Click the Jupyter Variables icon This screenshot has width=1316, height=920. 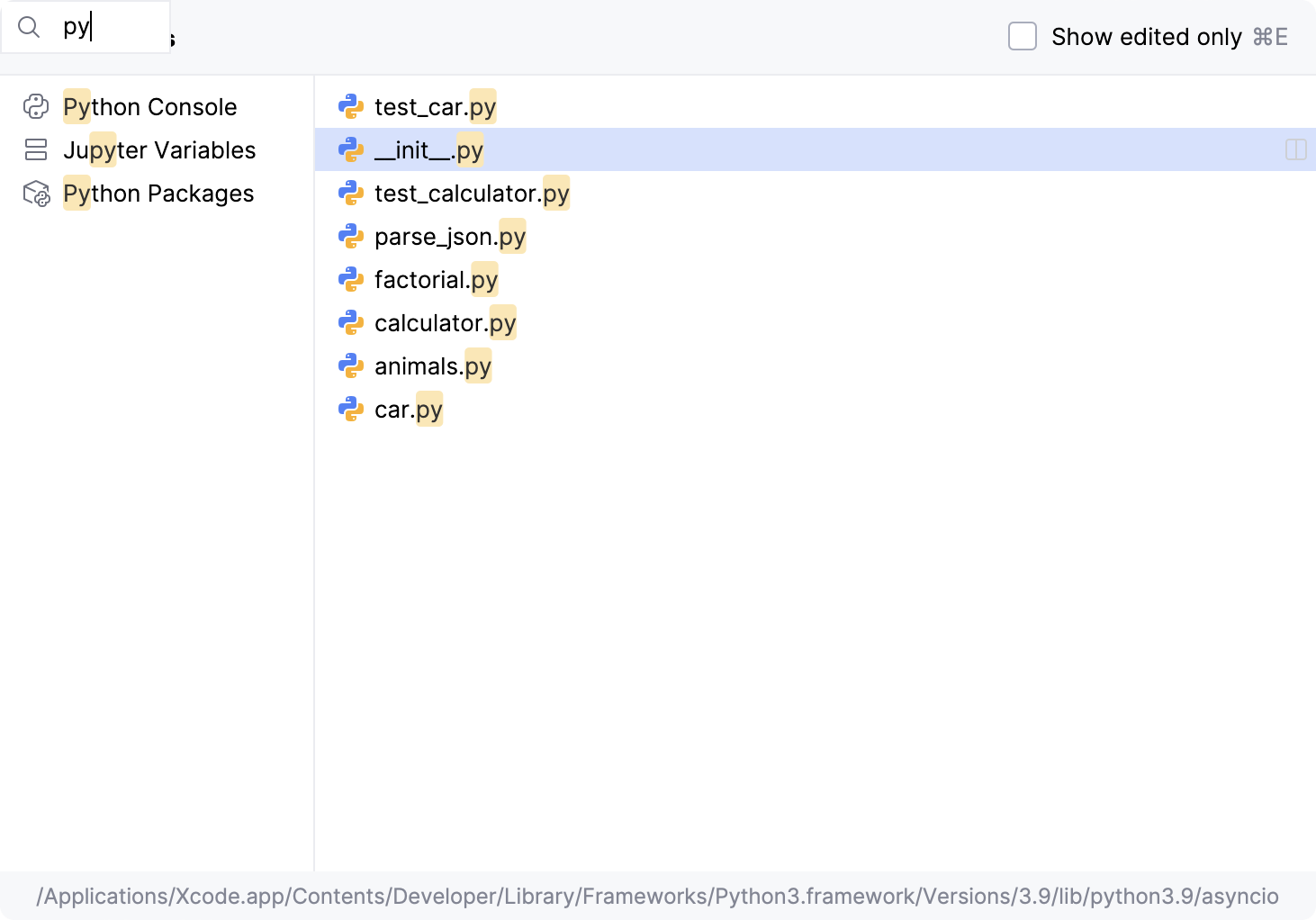click(36, 150)
